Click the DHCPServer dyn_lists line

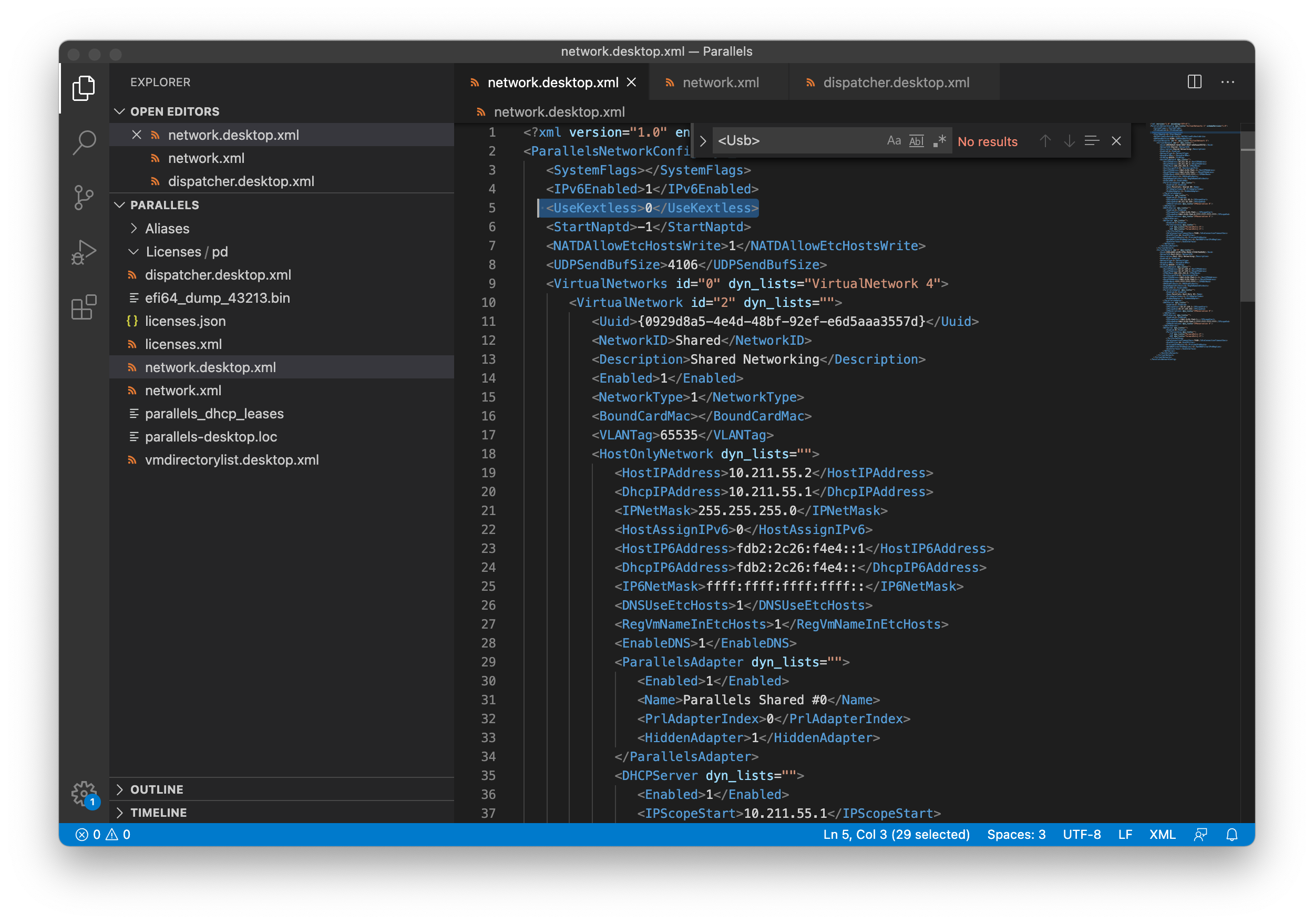709,776
